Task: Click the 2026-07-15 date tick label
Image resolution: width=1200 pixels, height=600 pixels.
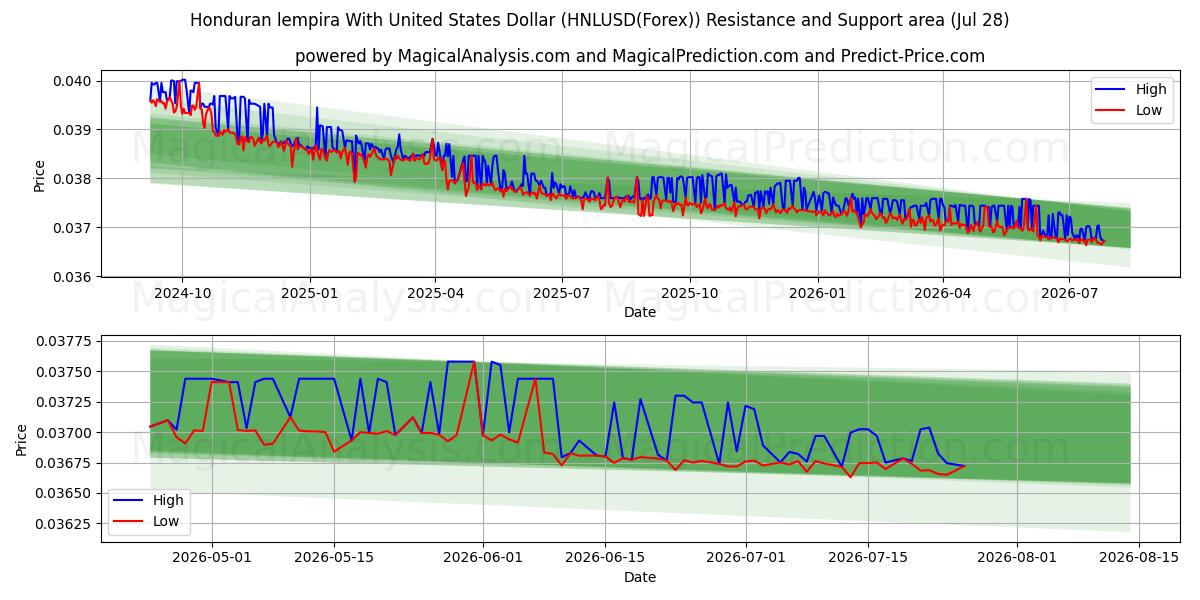Action: [x=867, y=558]
